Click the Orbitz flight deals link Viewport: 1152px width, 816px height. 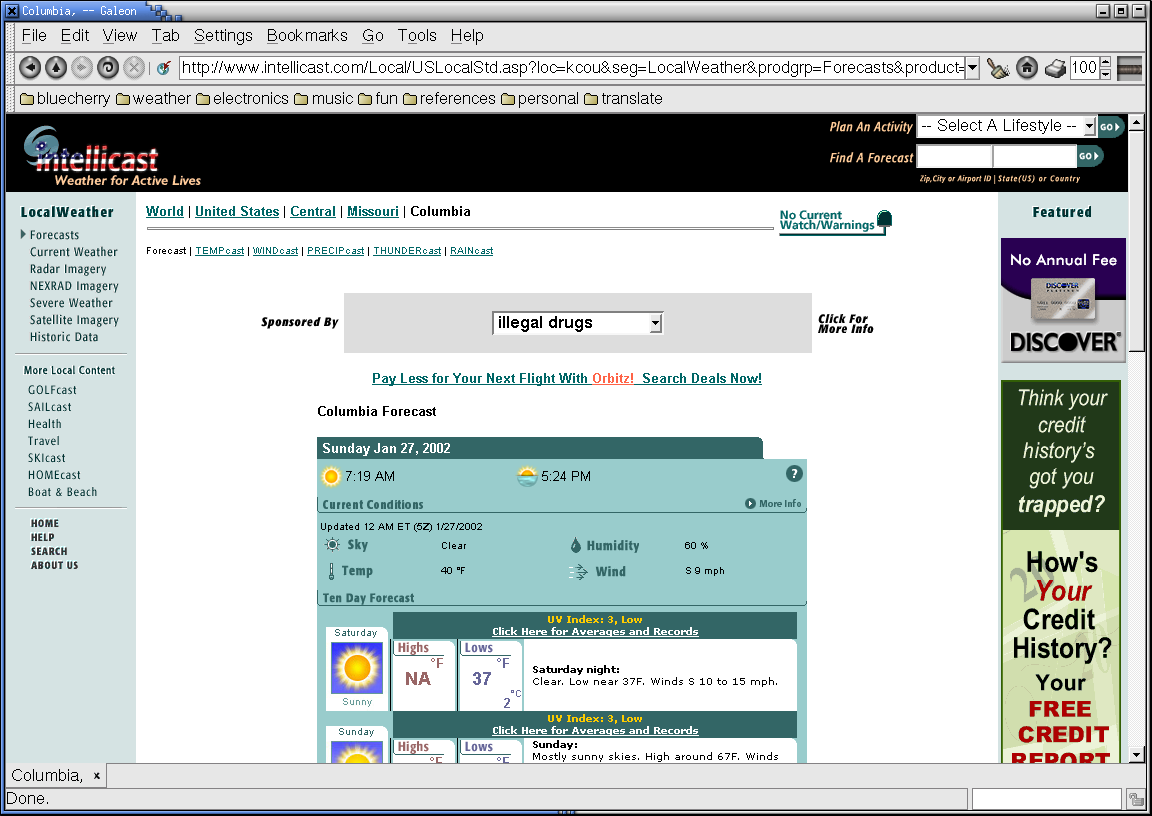pyautogui.click(x=566, y=378)
